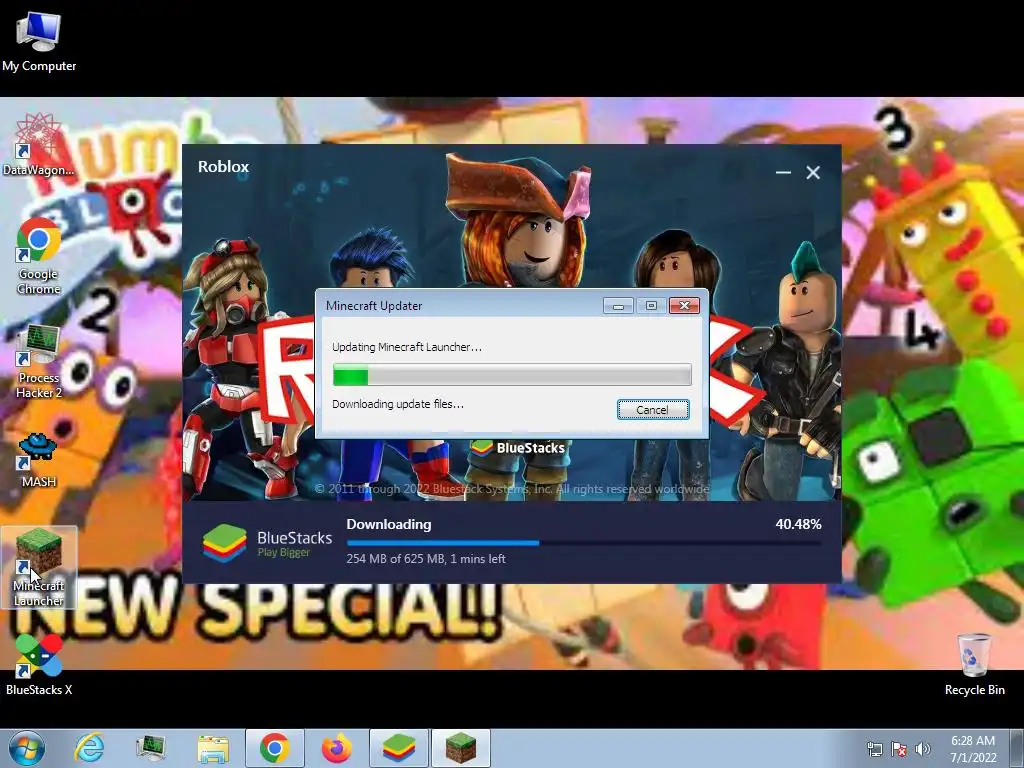Image resolution: width=1024 pixels, height=768 pixels.
Task: Click the 6:28 AM clock in the tray
Action: click(x=973, y=749)
